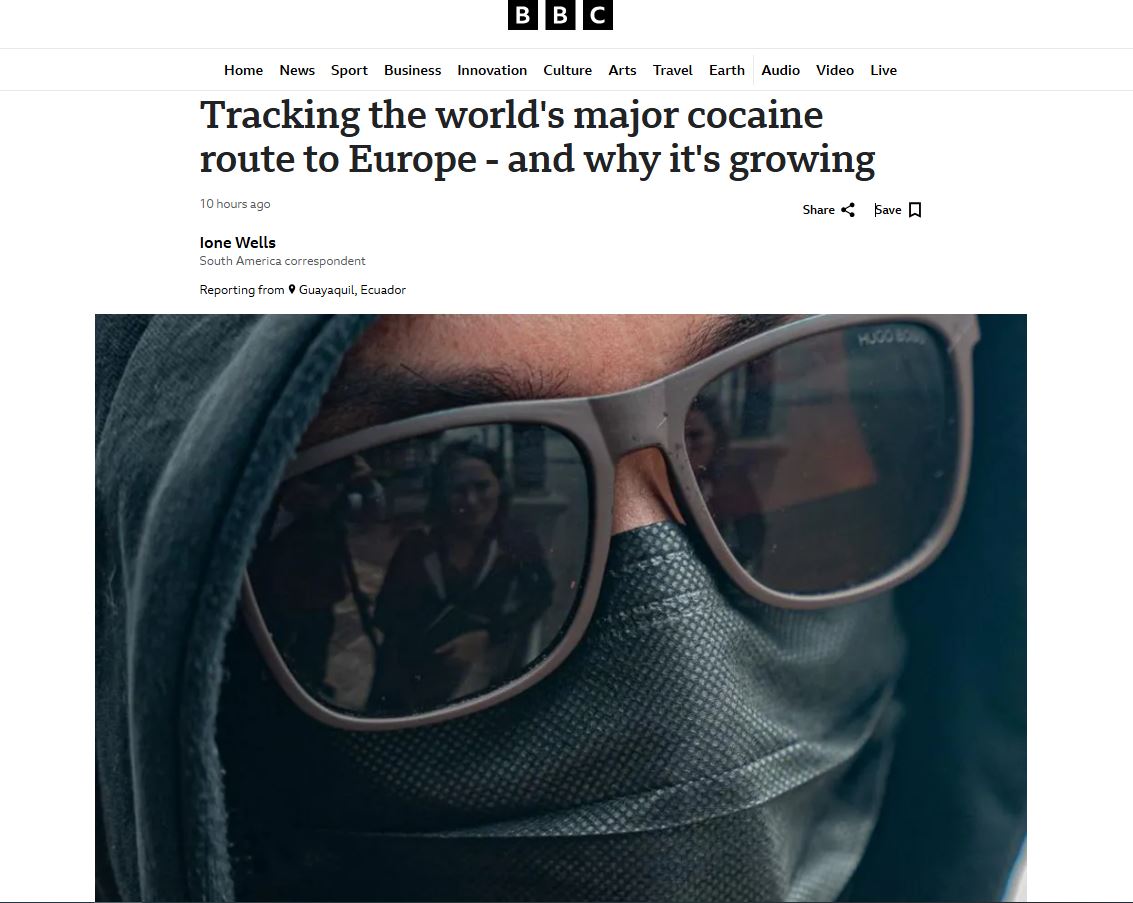Navigate to Culture section
The image size is (1133, 903).
pos(567,70)
